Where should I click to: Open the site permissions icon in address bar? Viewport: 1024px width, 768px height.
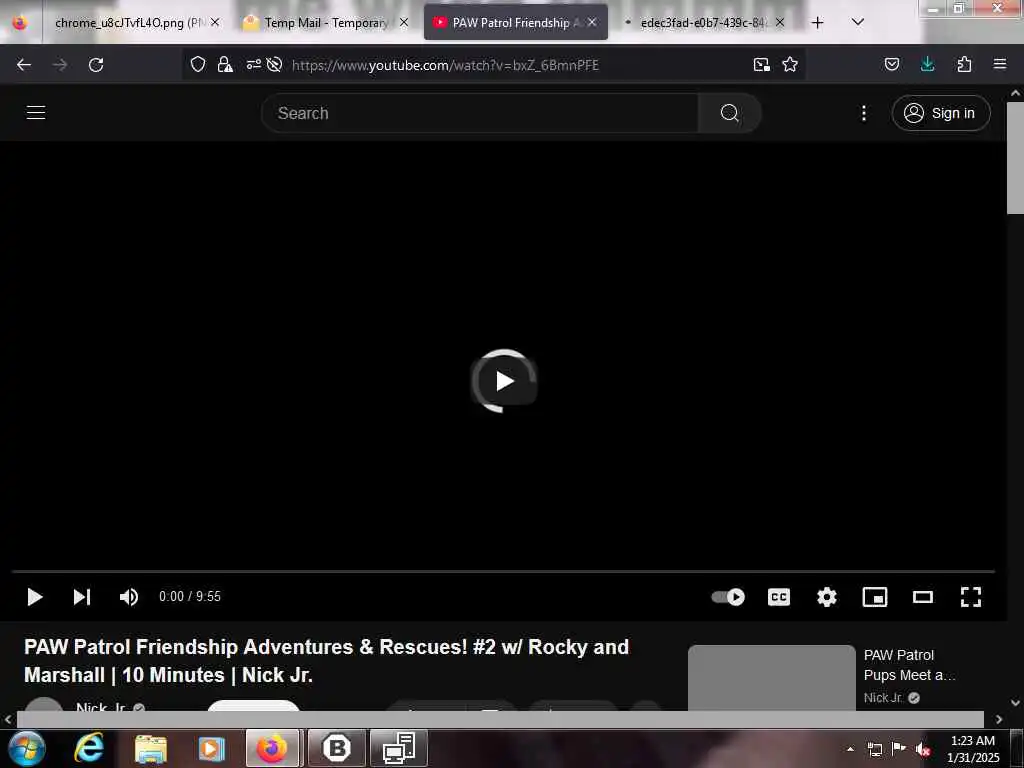pyautogui.click(x=253, y=64)
